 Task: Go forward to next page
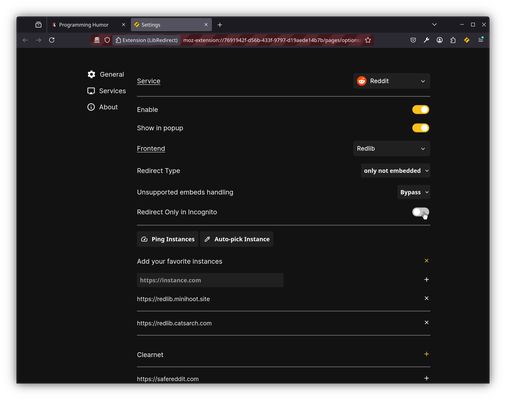coord(39,40)
